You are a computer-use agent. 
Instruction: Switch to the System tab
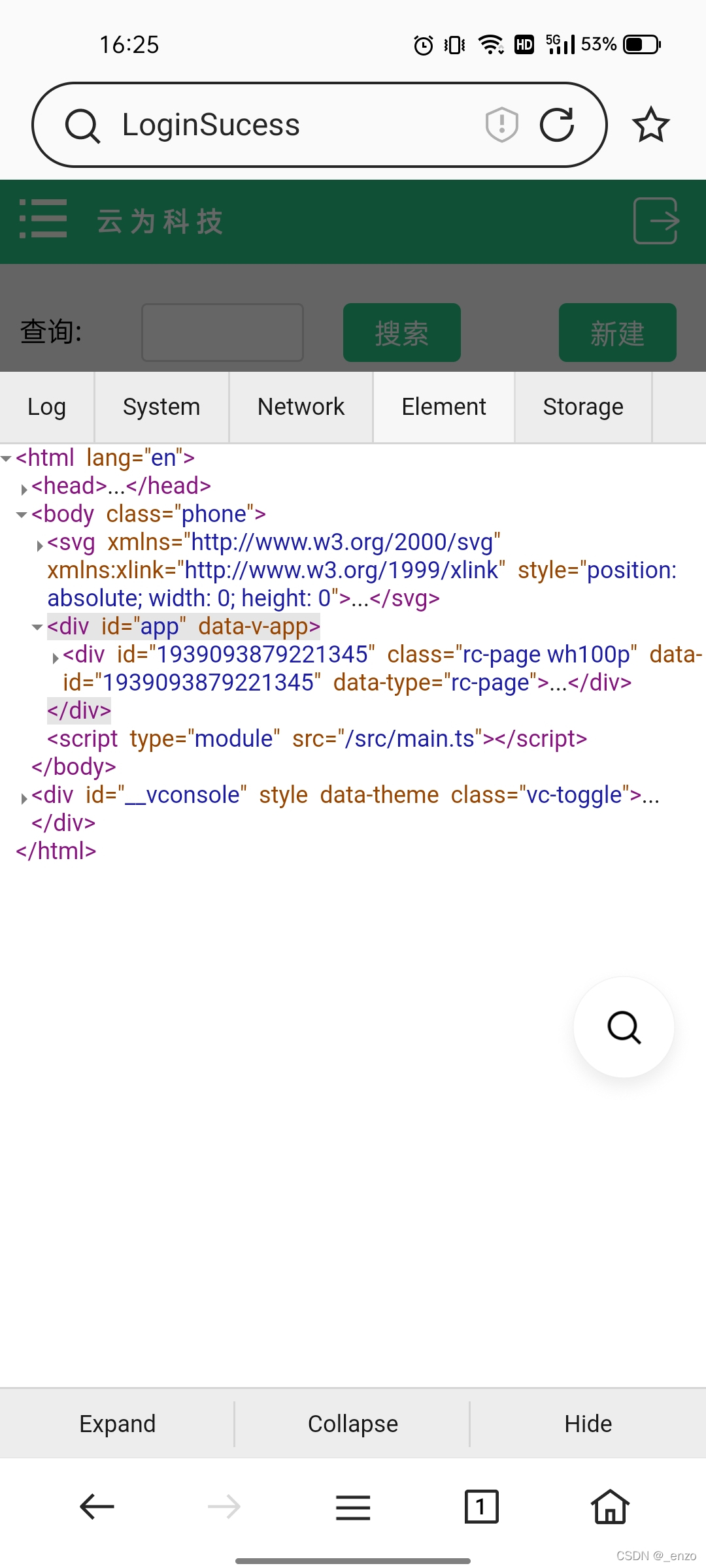(161, 407)
